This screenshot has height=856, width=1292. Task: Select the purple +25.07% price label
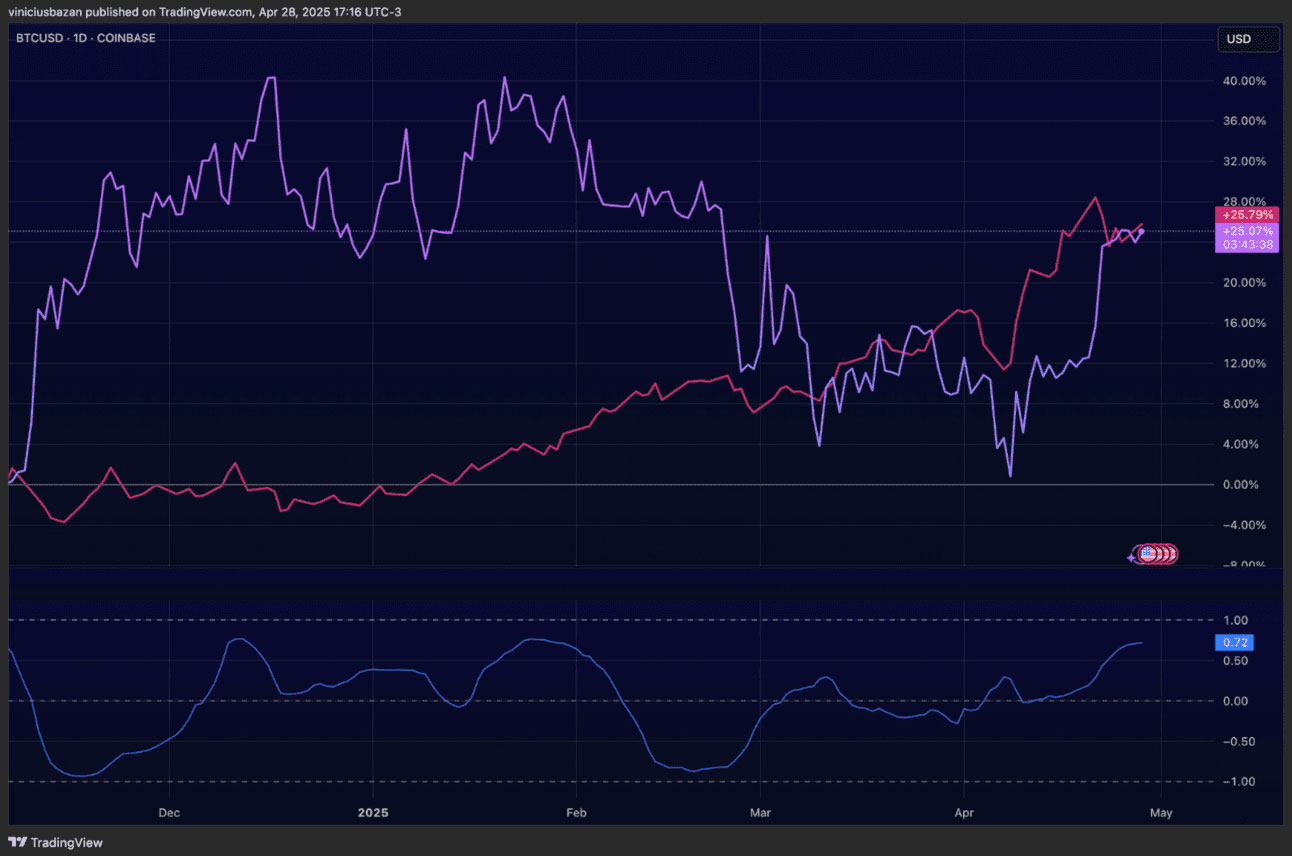(1246, 230)
